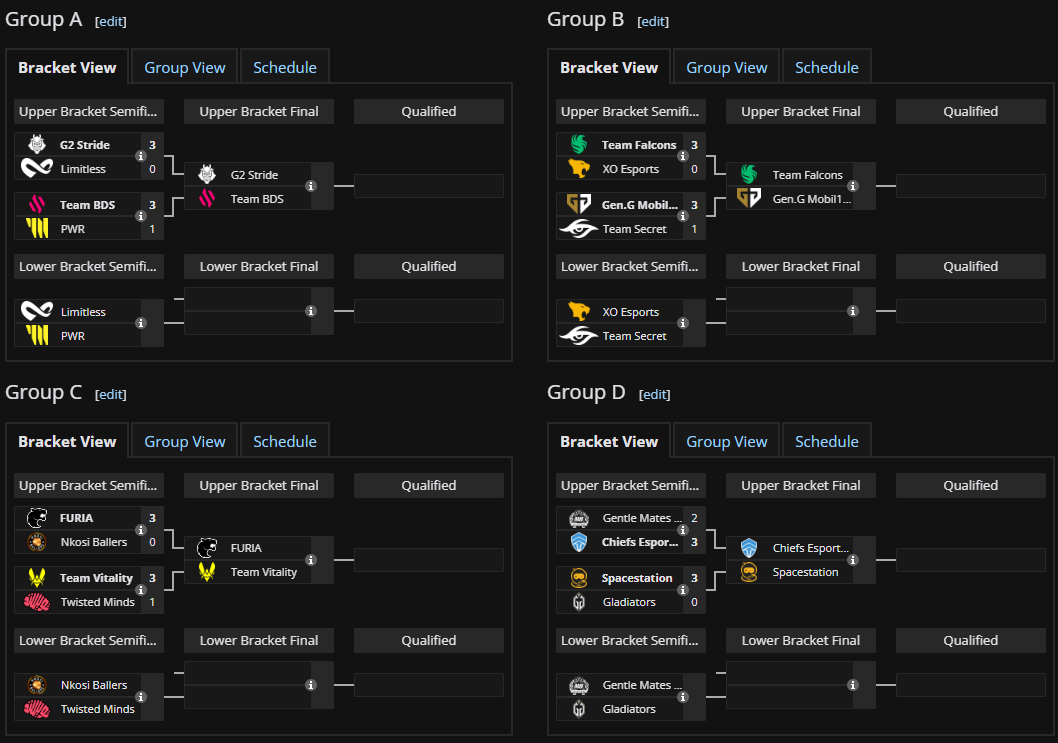Click Team Vitality logo in Group C upper semifinal
This screenshot has height=743, width=1058.
[37, 578]
